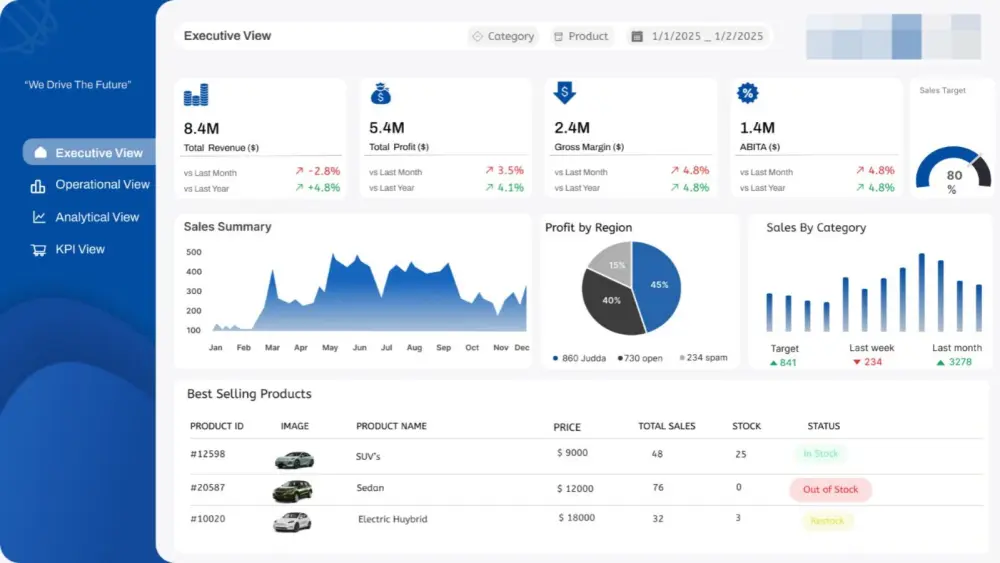Click the coin stacks icon on Total Revenue card
1000x563 pixels.
(x=196, y=94)
